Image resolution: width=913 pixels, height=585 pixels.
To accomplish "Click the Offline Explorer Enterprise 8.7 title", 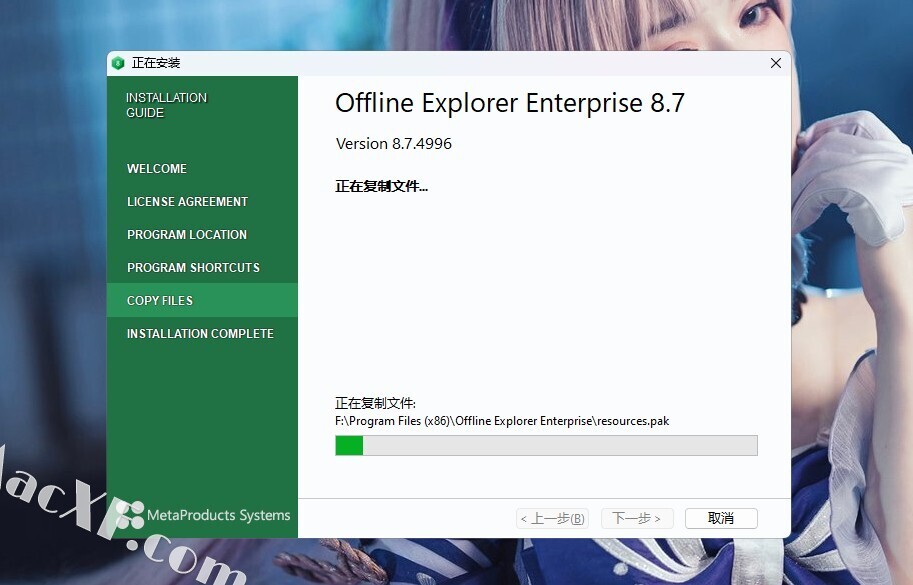I will click(510, 103).
